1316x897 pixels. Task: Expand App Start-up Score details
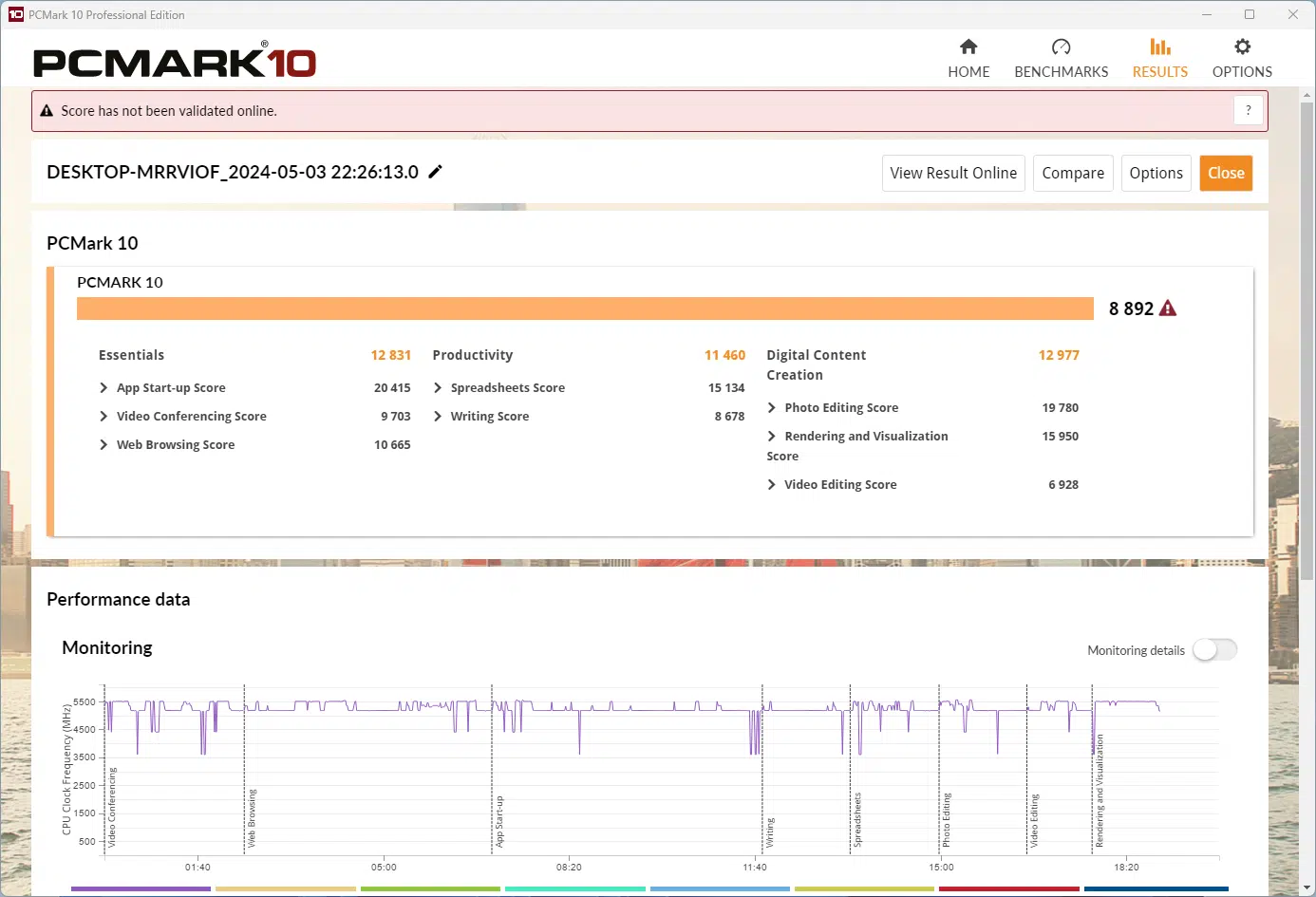(x=103, y=388)
